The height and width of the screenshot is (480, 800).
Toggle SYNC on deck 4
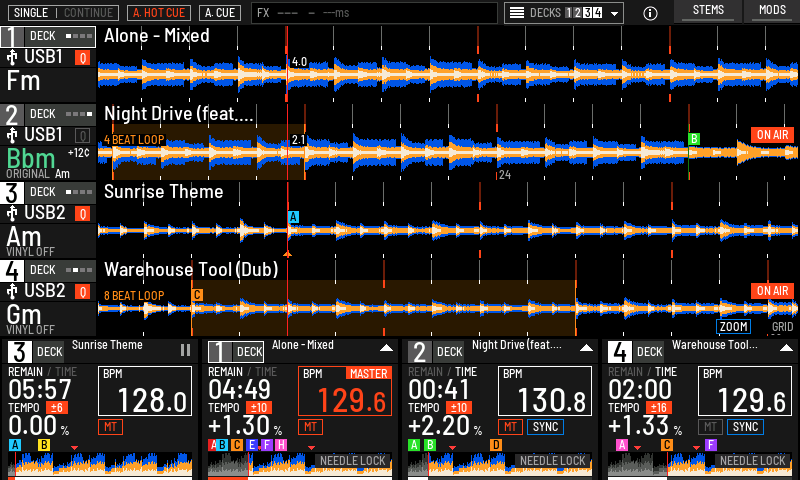coord(745,427)
